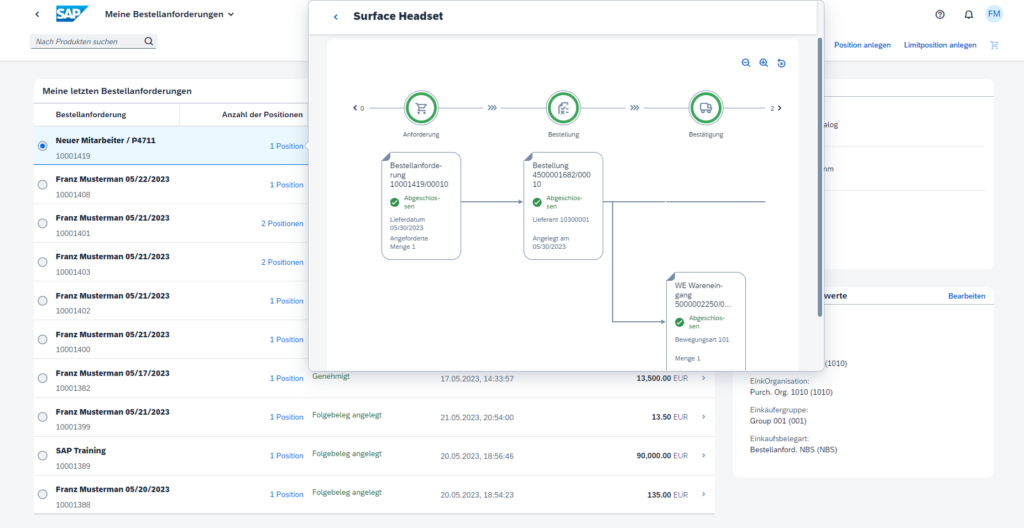Open 2 Positionen link for 10001403
Screen dimensions: 1024x528
pos(282,262)
